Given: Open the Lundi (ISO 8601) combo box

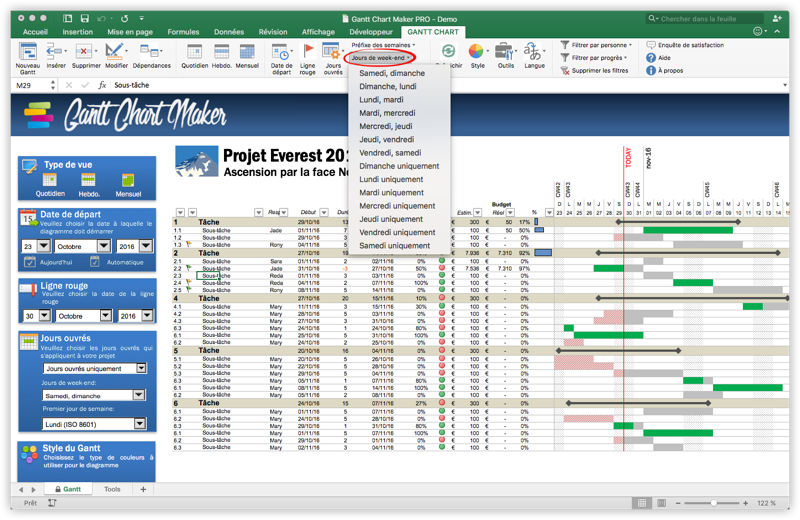Looking at the screenshot, I should pos(94,424).
